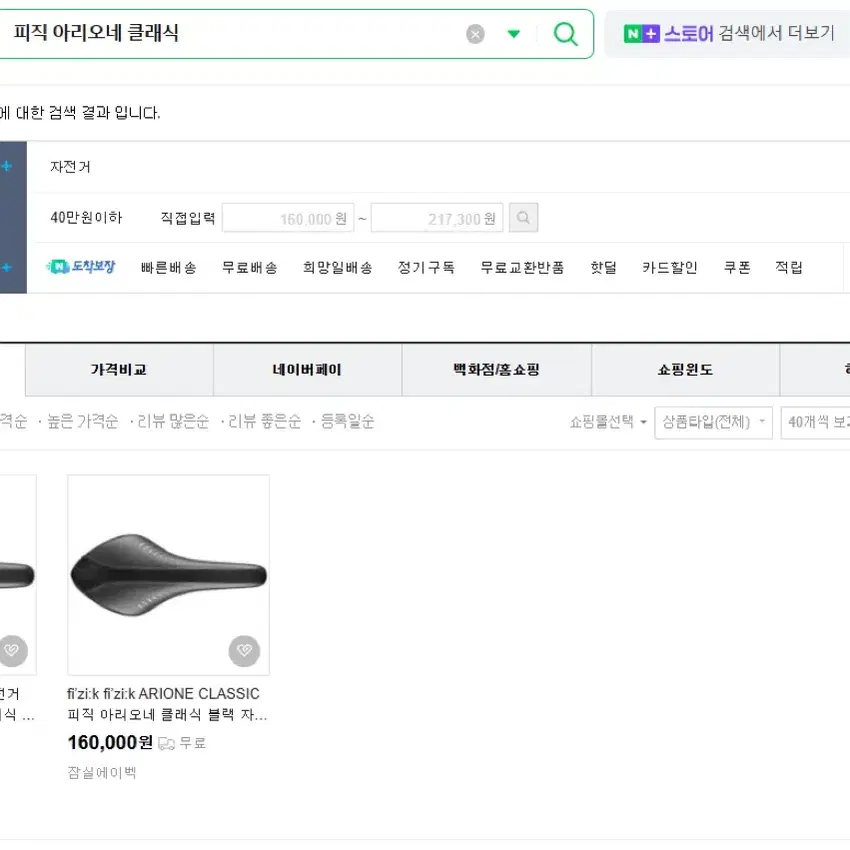The height and width of the screenshot is (850, 850).
Task: Toggle the 무료배송 filter
Action: point(249,267)
